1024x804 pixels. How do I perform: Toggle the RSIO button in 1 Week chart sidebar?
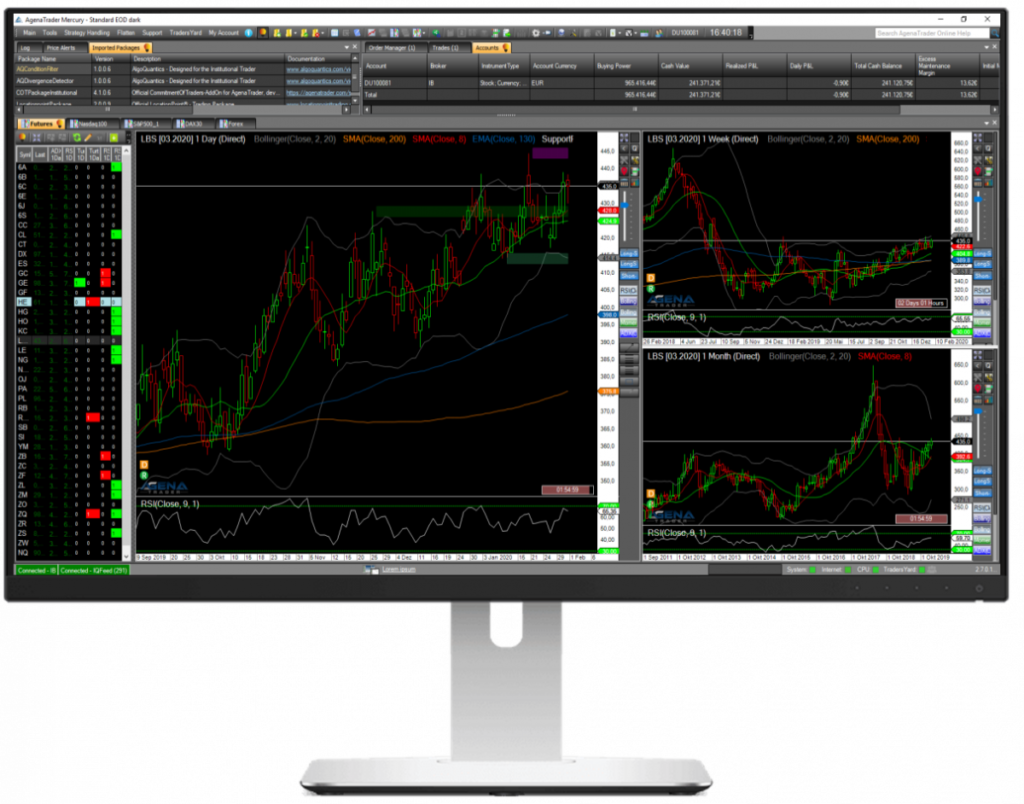[982, 290]
